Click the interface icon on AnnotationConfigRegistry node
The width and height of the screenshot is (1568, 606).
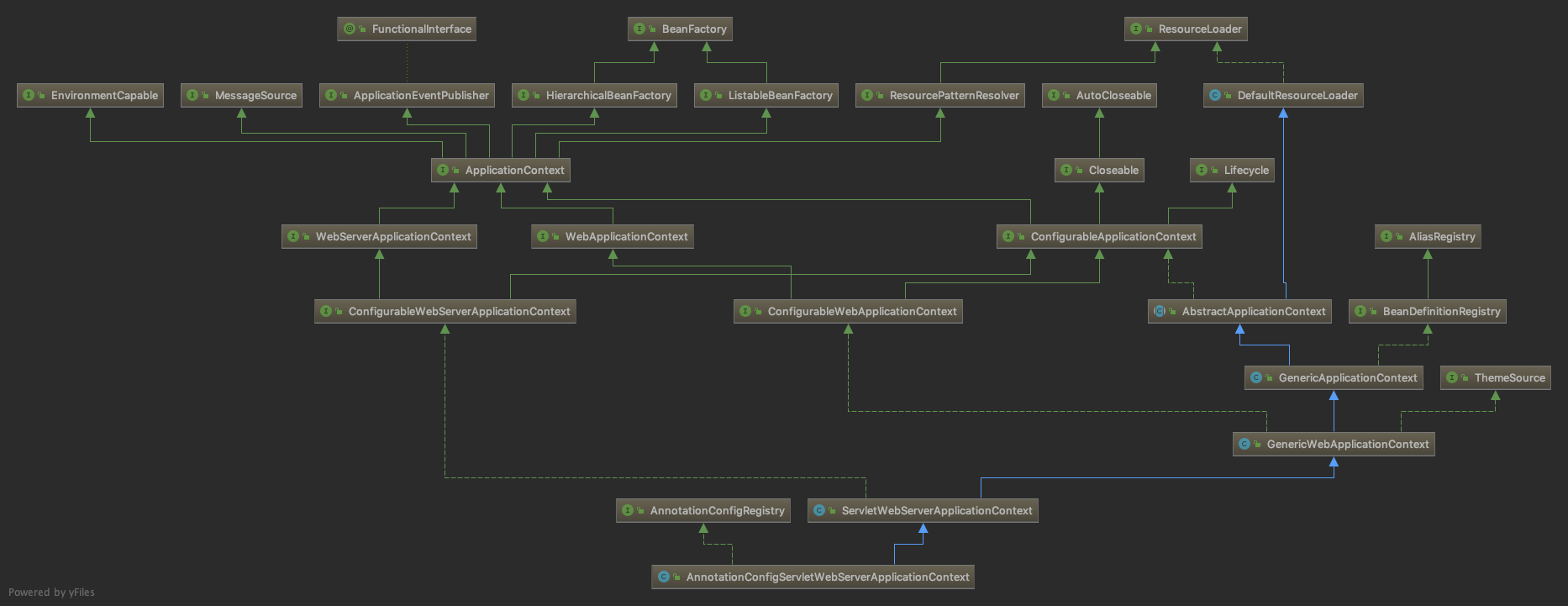(628, 510)
